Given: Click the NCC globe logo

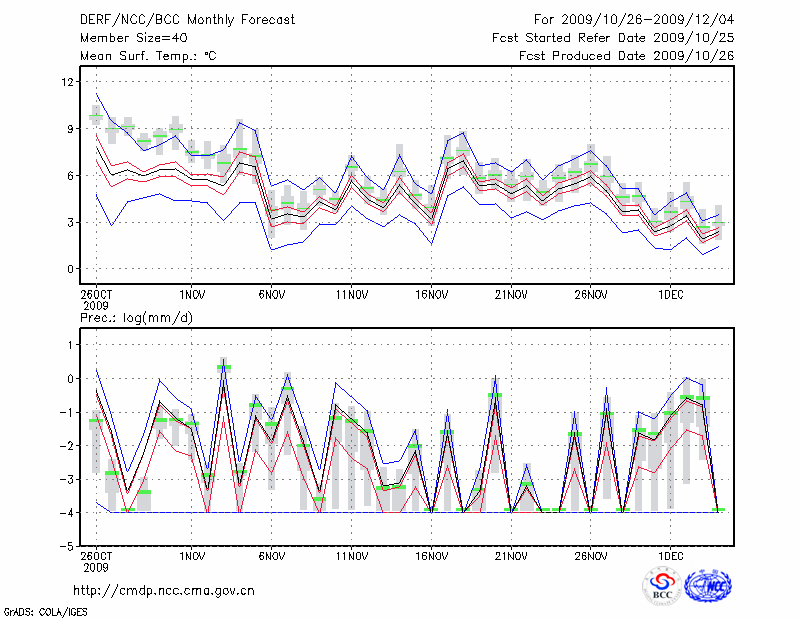Looking at the screenshot, I should click(x=708, y=586).
